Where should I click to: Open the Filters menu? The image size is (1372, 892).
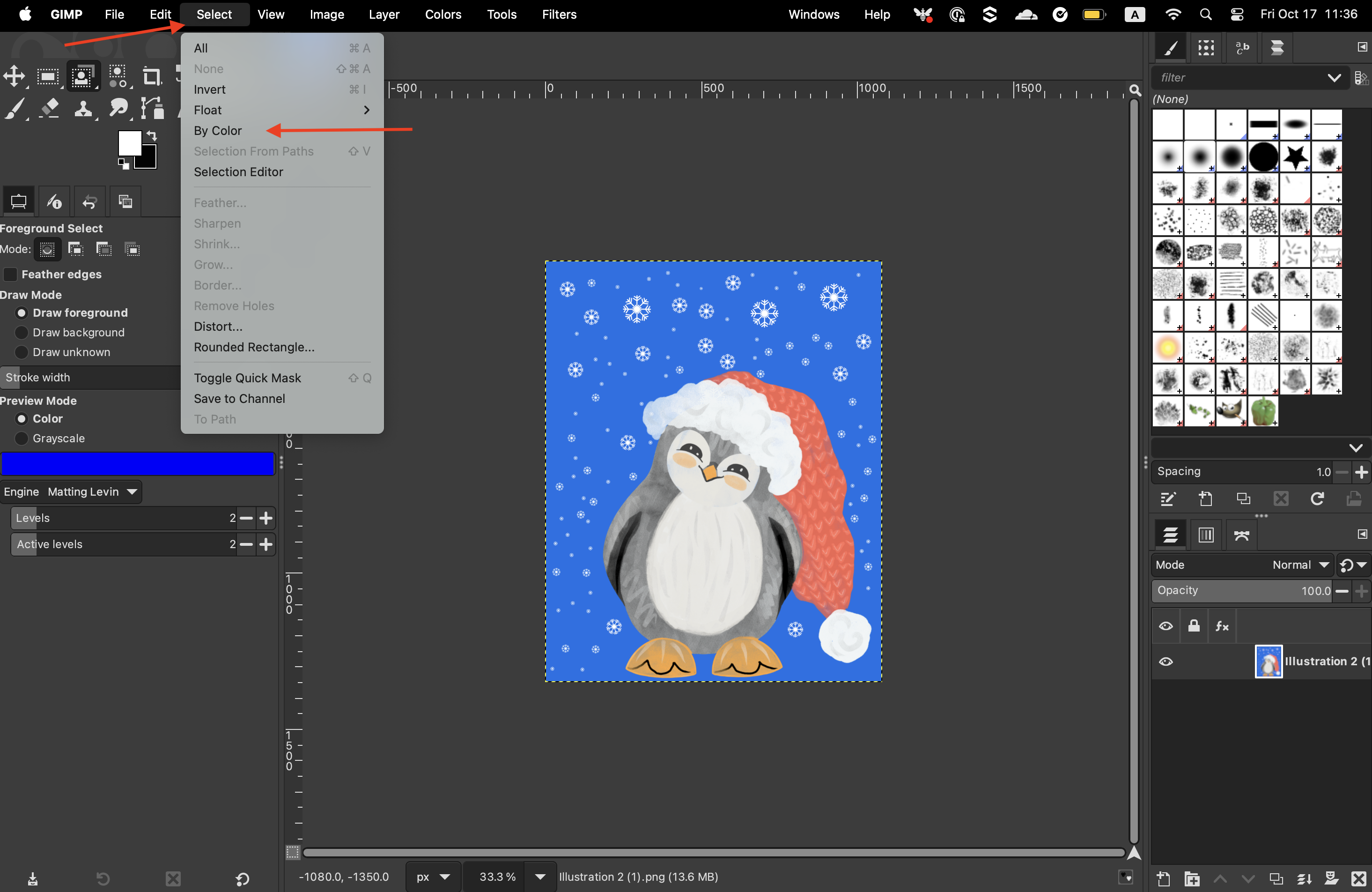click(559, 15)
